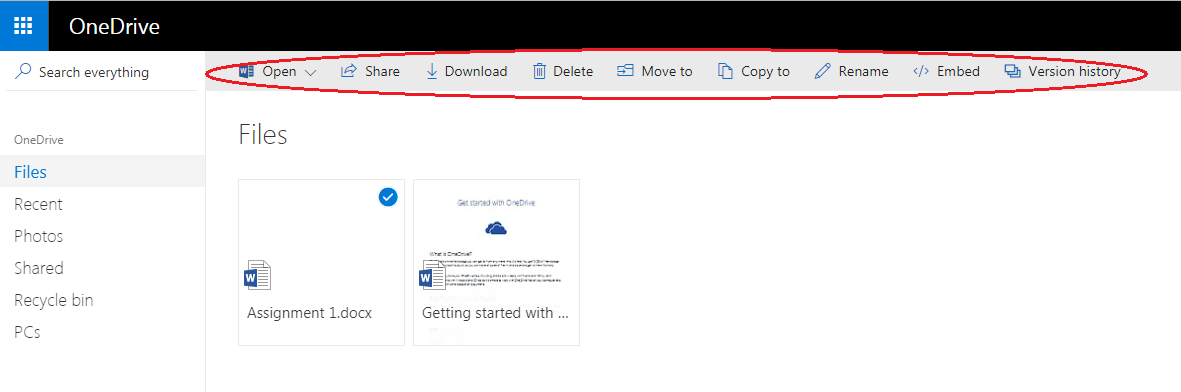Click the Share command label
The width and height of the screenshot is (1181, 392).
383,72
